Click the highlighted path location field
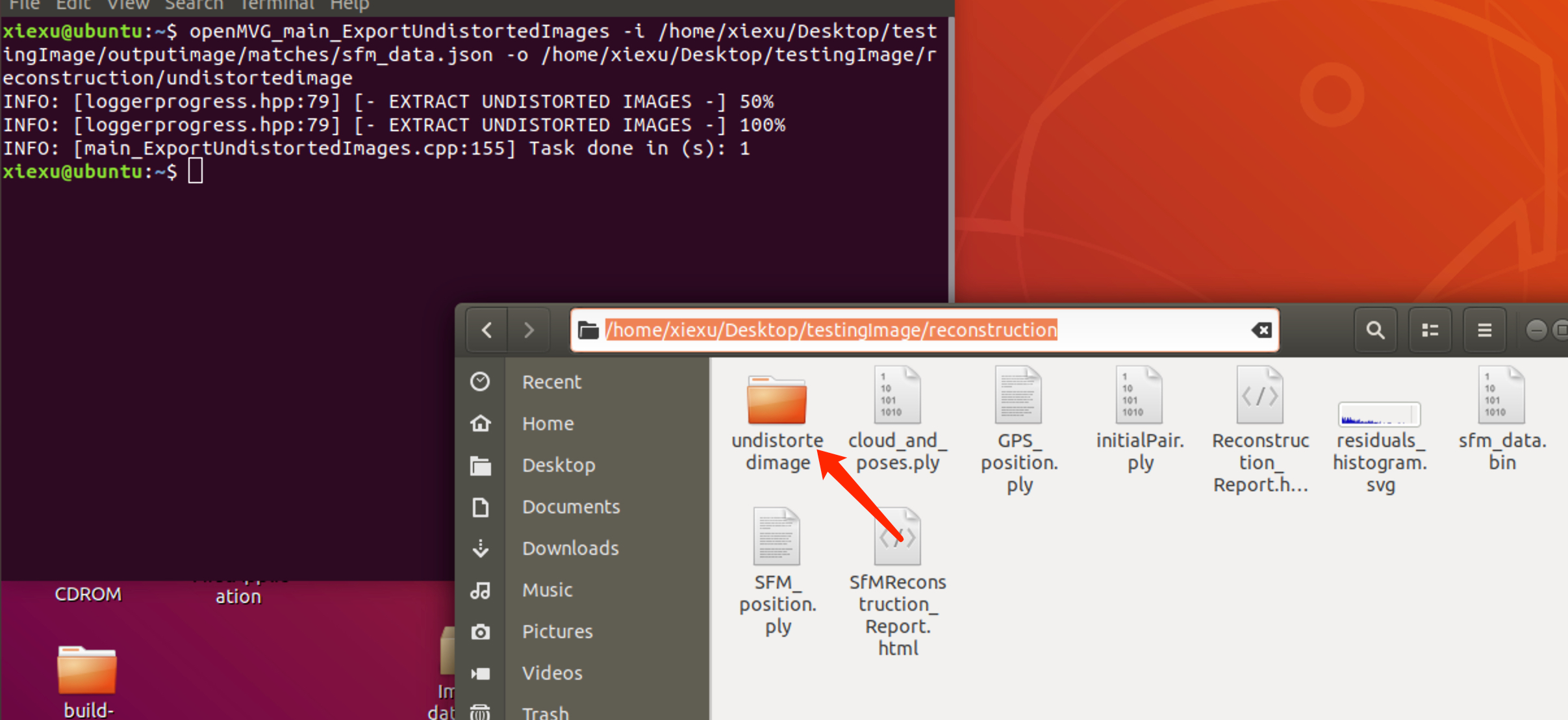Image resolution: width=1568 pixels, height=720 pixels. [831, 330]
